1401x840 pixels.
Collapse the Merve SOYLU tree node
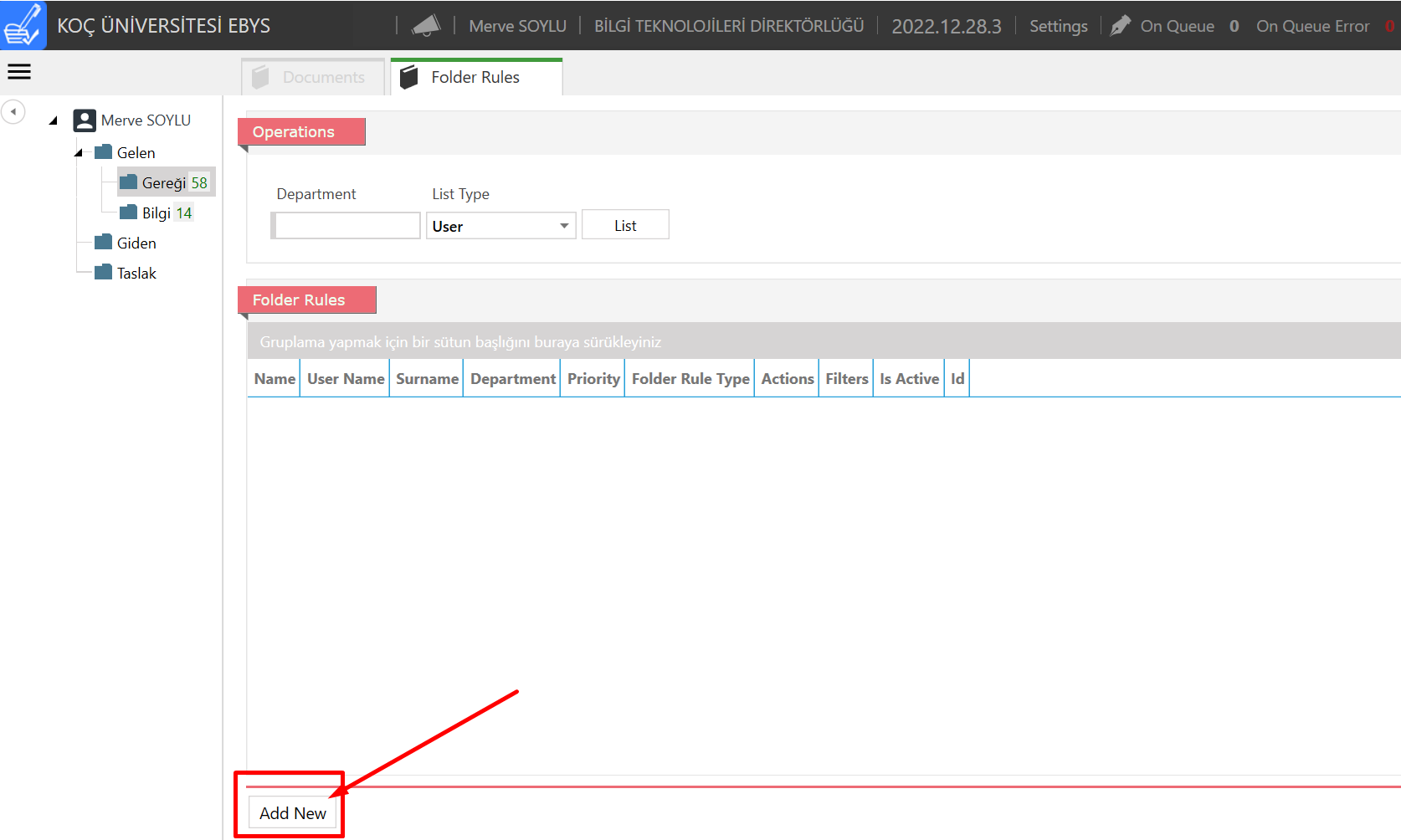54,120
